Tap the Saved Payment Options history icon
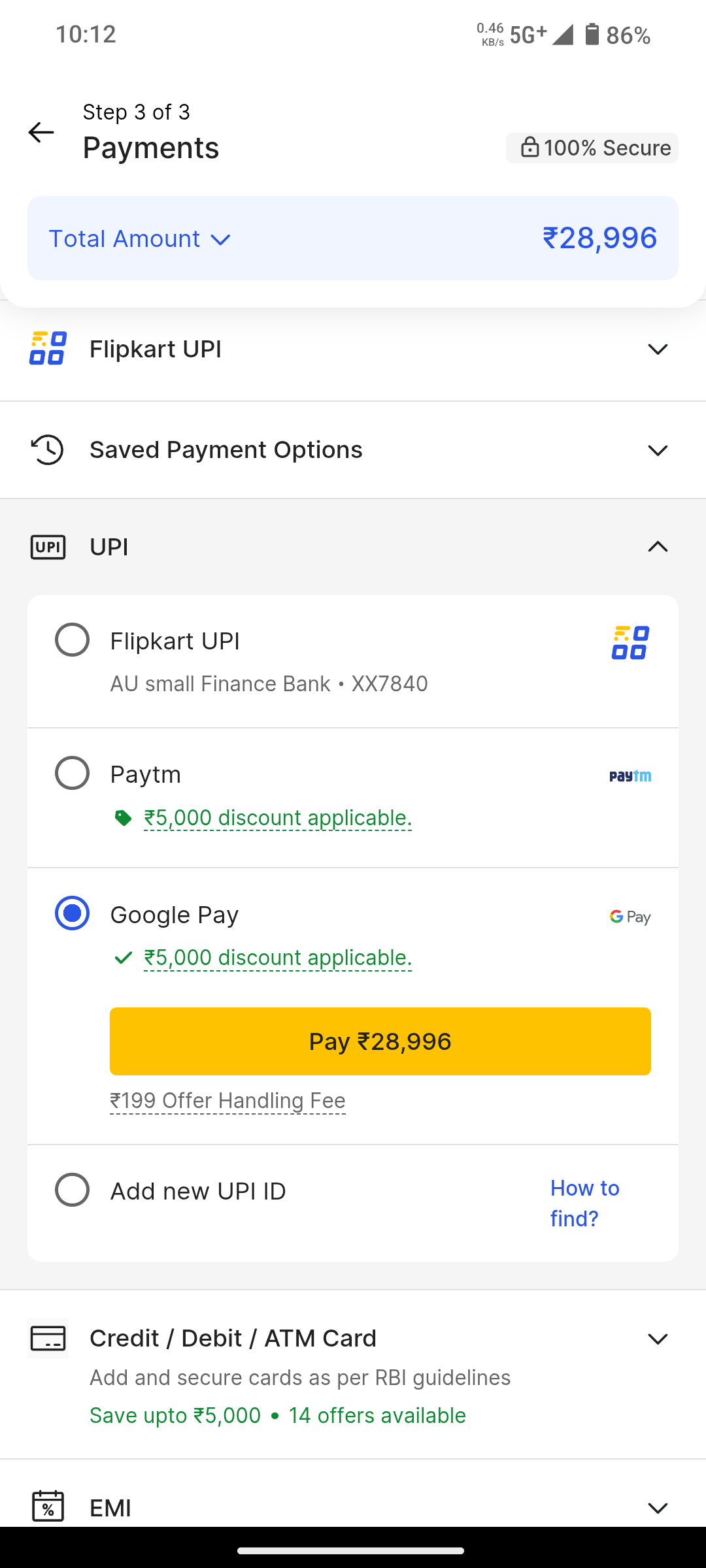The image size is (706, 1568). pos(48,449)
